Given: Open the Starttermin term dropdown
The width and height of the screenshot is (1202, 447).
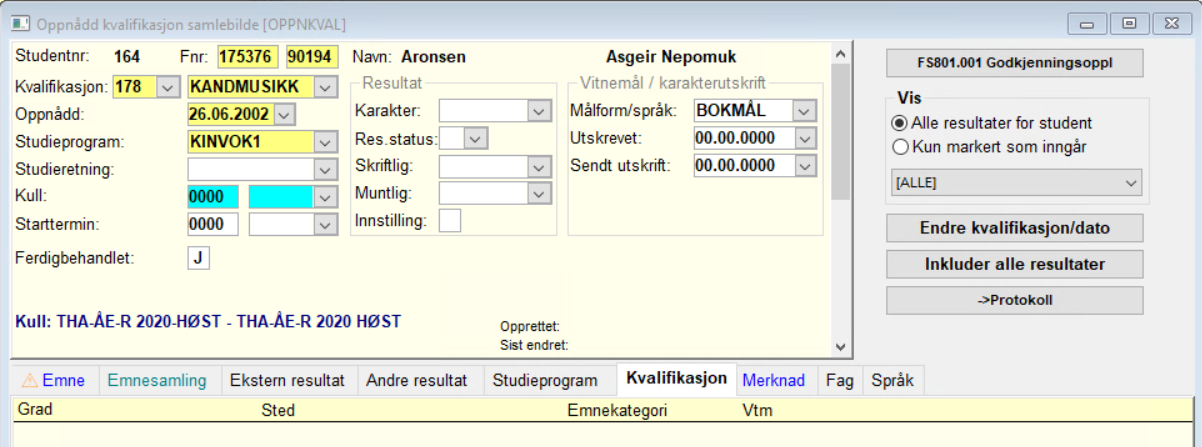Looking at the screenshot, I should 325,224.
